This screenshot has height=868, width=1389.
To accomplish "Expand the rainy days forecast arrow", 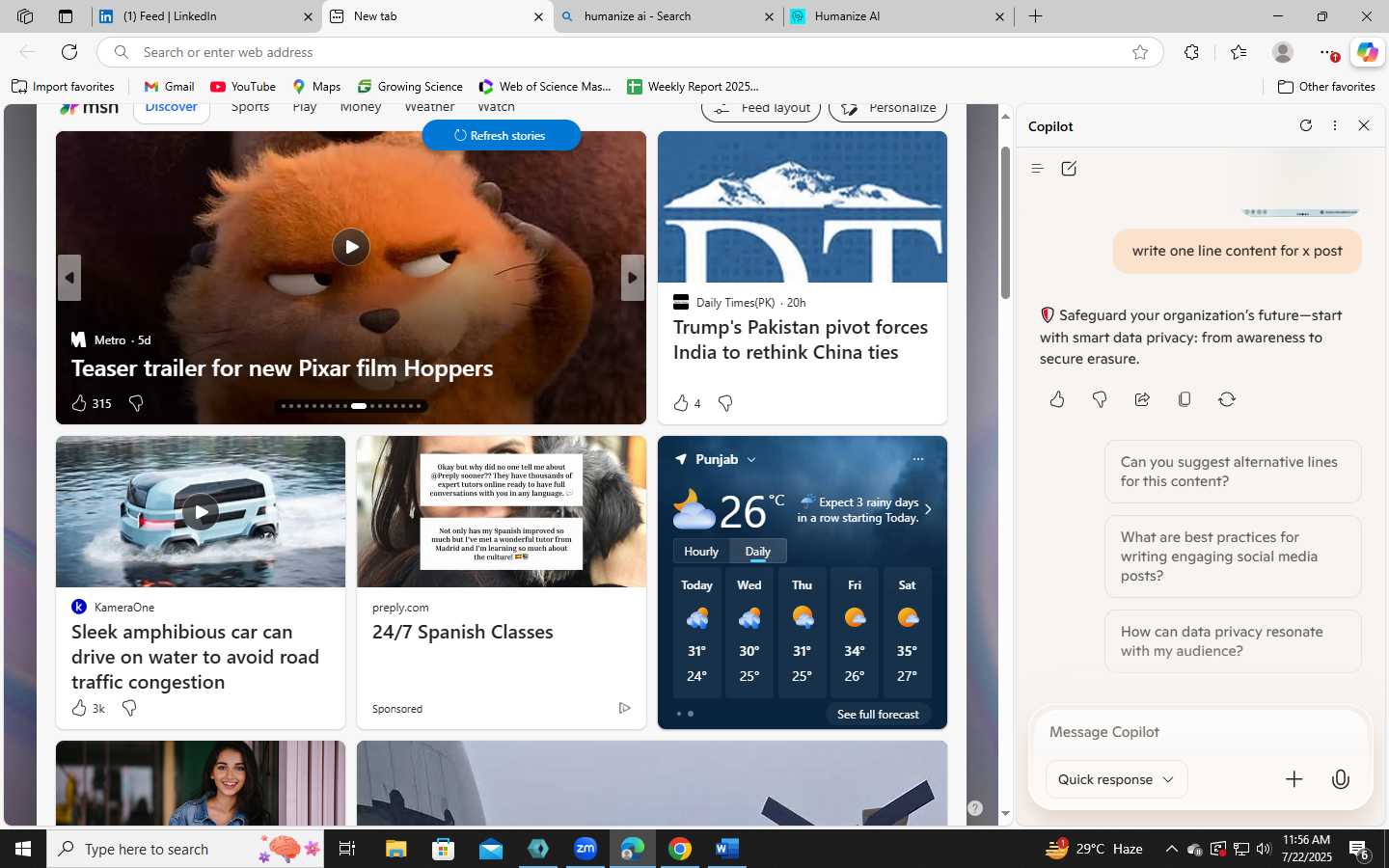I will click(928, 509).
